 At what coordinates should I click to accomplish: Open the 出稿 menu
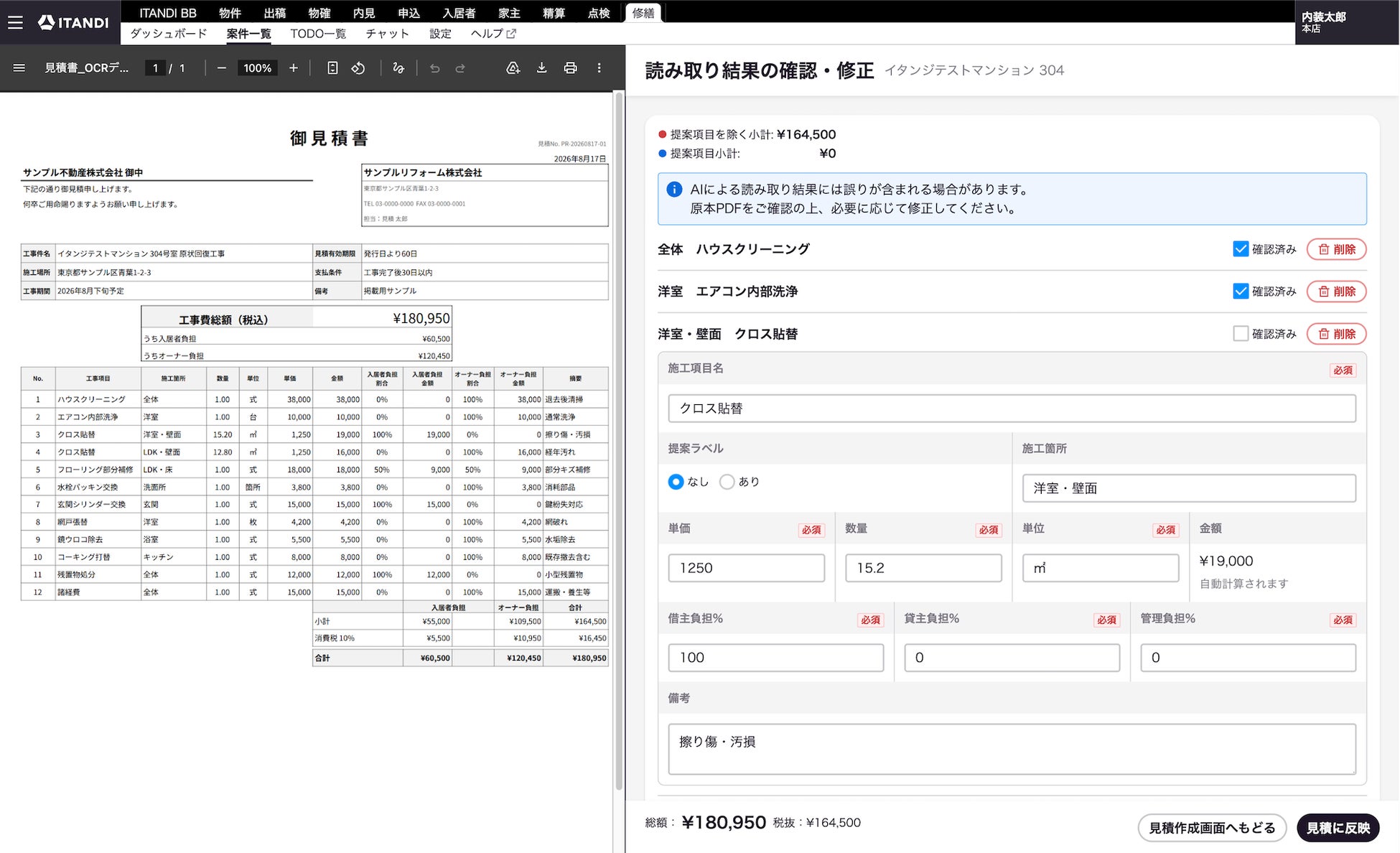pyautogui.click(x=274, y=13)
